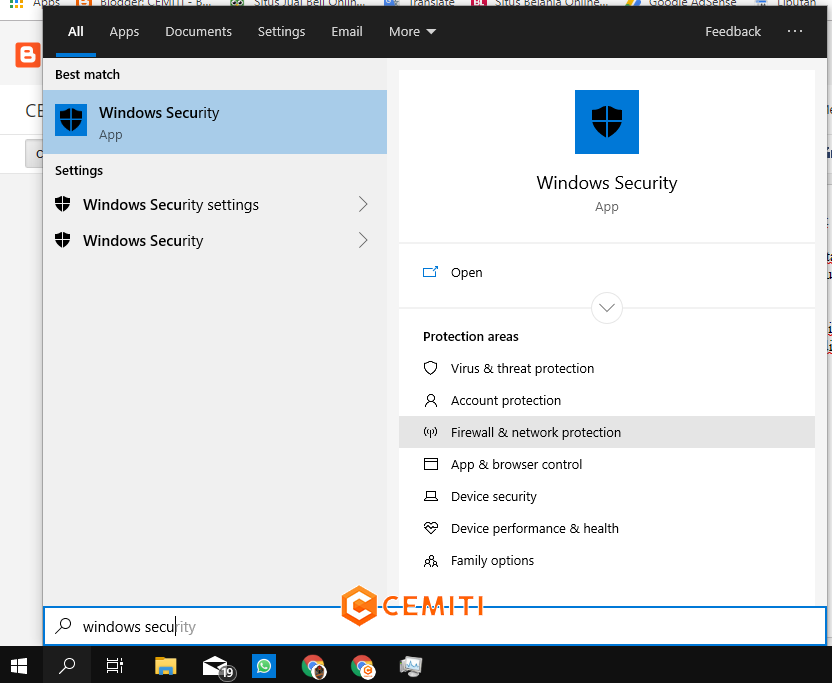The image size is (832, 683).
Task: Click Open in the preview pane
Action: [606, 272]
